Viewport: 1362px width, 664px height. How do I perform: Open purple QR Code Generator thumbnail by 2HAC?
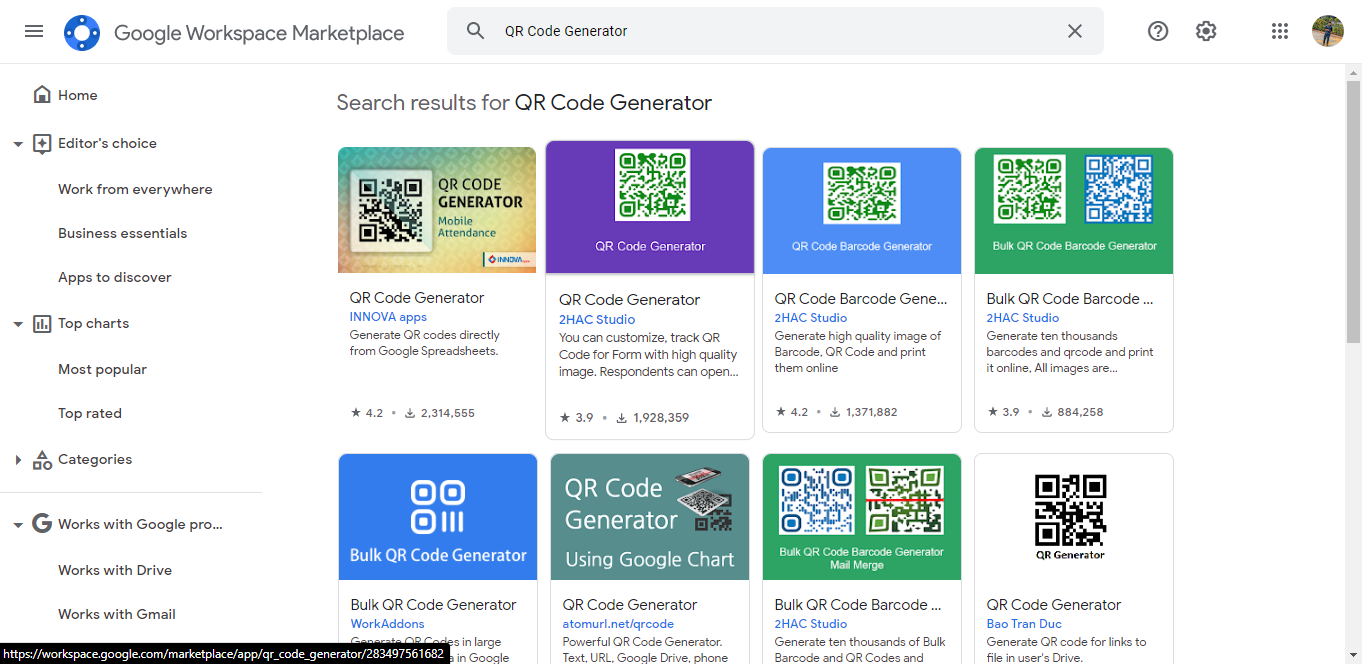point(650,207)
